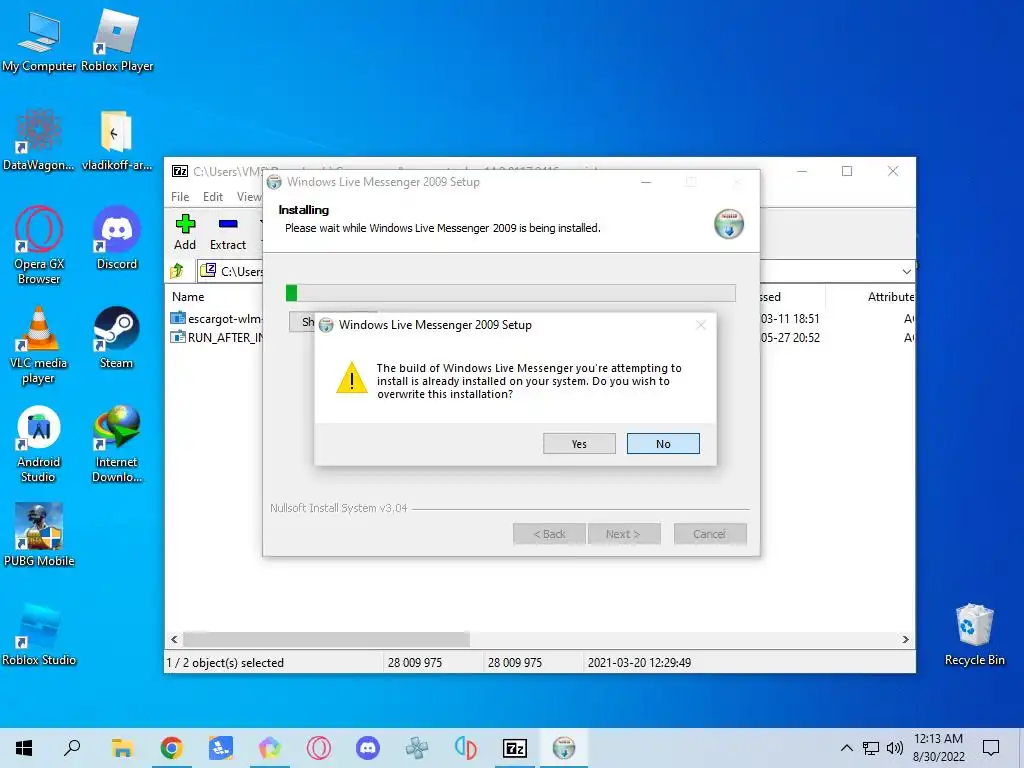Show hidden system tray icons
The width and height of the screenshot is (1024, 768).
(x=846, y=748)
